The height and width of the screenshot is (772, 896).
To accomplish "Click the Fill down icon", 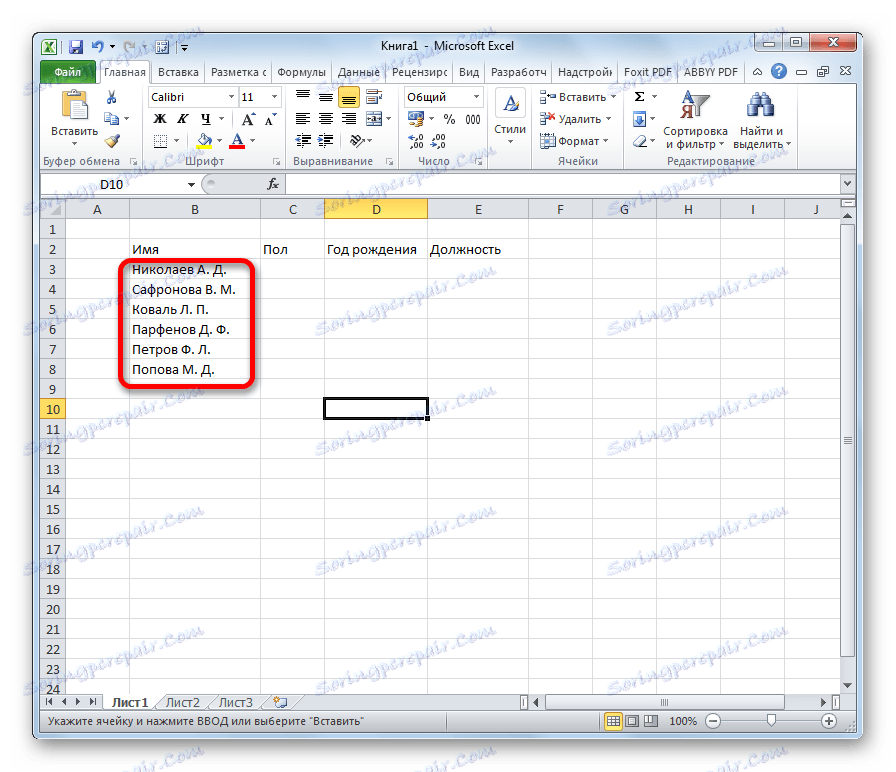I will click(x=639, y=119).
